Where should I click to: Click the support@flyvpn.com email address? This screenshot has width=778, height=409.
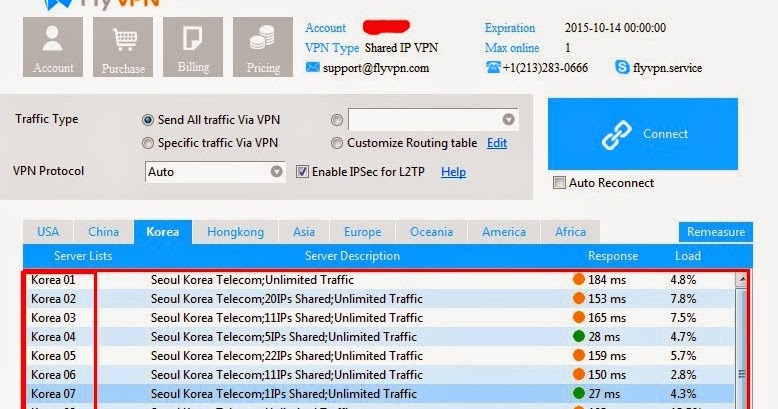(376, 68)
